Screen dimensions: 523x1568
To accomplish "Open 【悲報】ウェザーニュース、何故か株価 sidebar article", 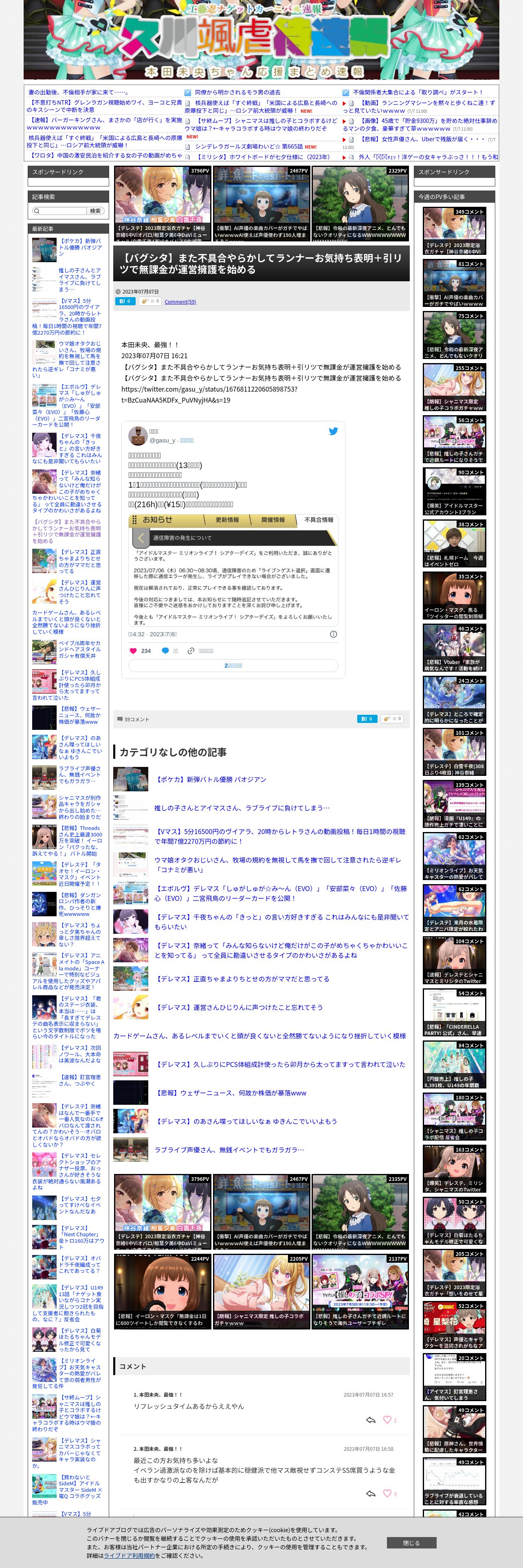I will pyautogui.click(x=80, y=715).
